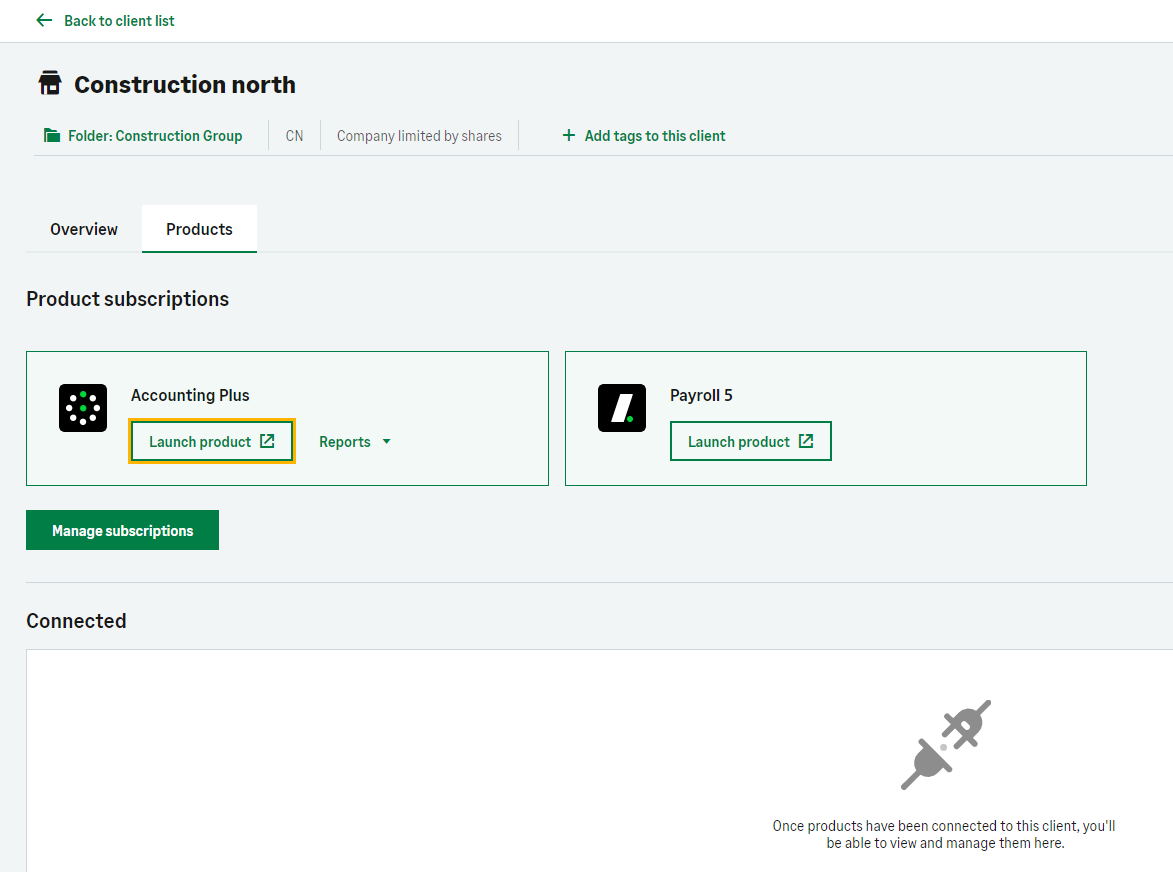Click the green folder icon
Image resolution: width=1173 pixels, height=872 pixels.
pyautogui.click(x=52, y=135)
